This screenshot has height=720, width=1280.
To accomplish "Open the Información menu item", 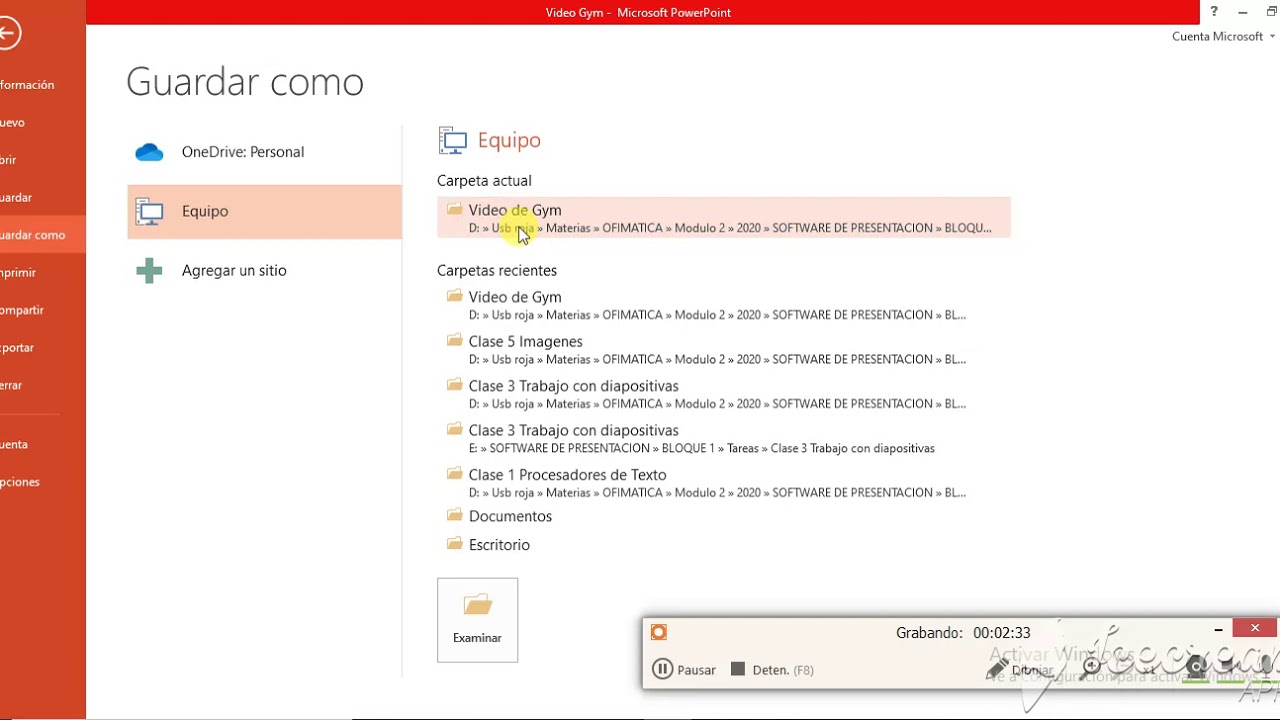I will (43, 85).
